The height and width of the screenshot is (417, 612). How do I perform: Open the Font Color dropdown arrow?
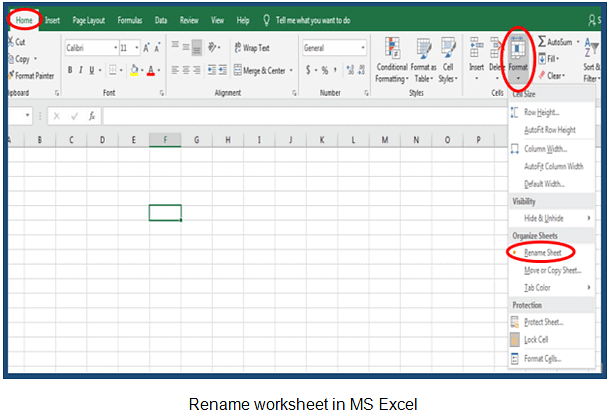159,70
